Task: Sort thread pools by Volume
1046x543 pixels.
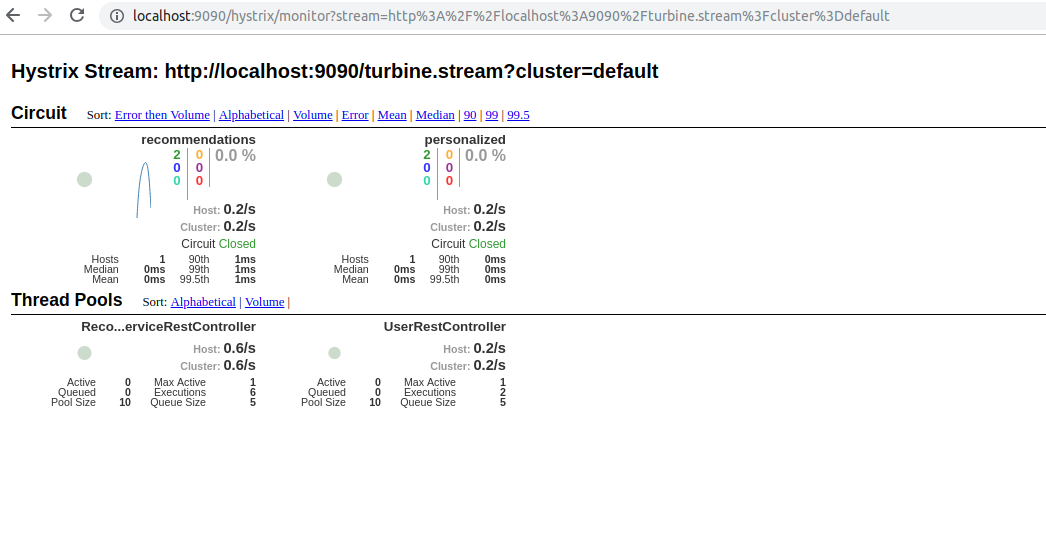Action: click(264, 302)
